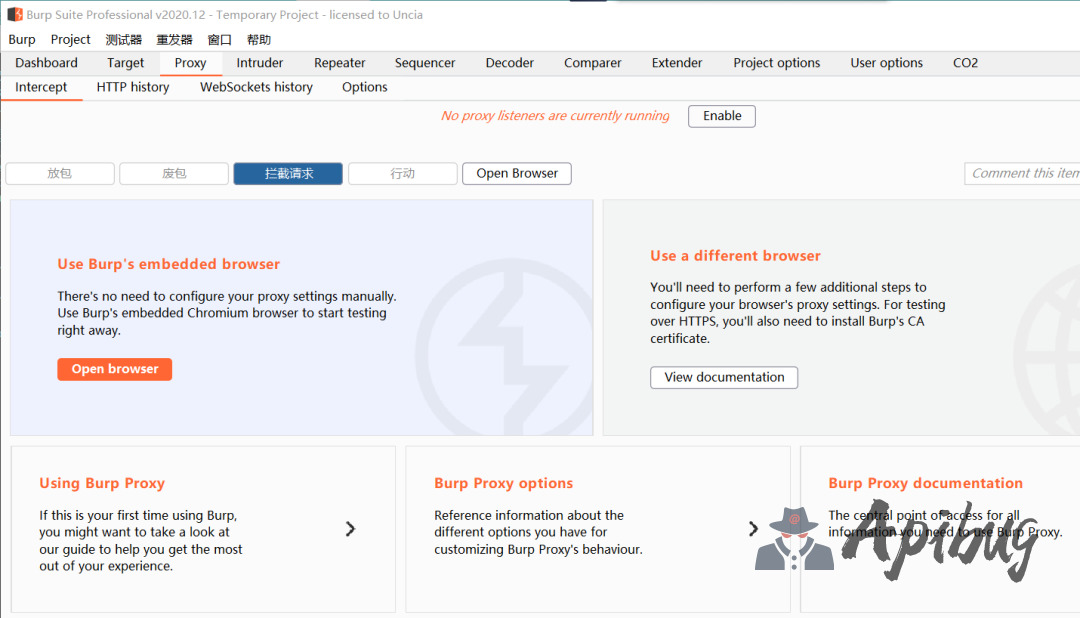Switch to the Intruder tab
This screenshot has width=1080, height=618.
tap(260, 63)
